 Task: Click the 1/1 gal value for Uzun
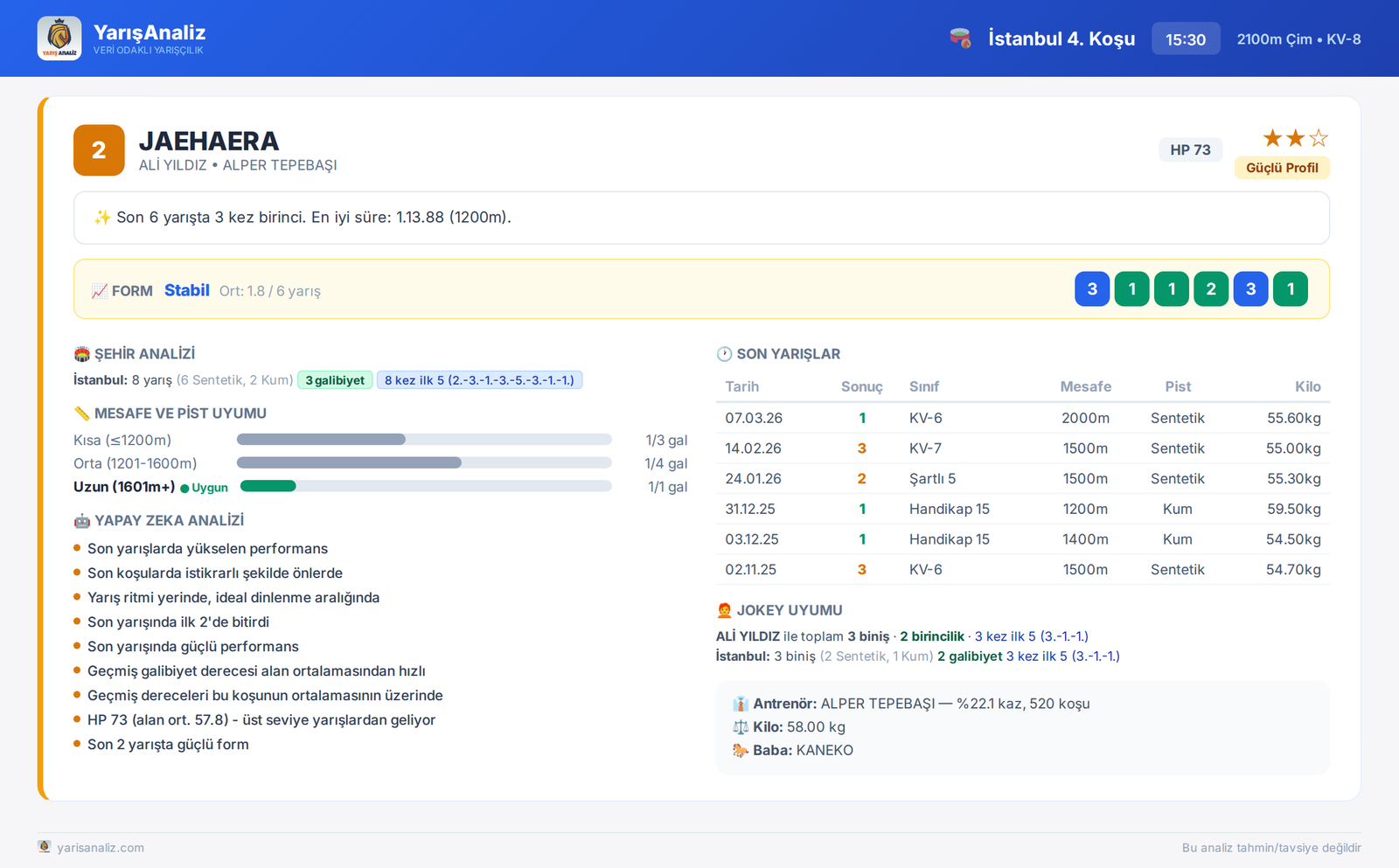coord(668,487)
